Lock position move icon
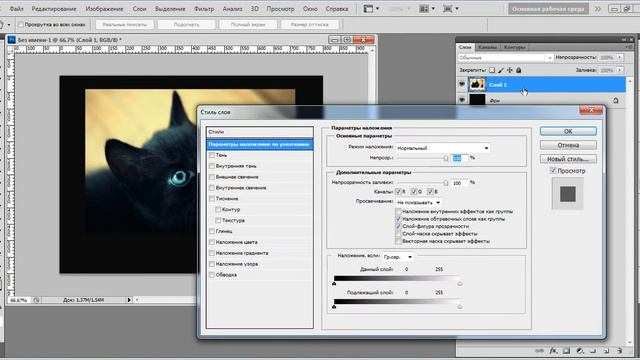The image size is (640, 360). [x=510, y=70]
